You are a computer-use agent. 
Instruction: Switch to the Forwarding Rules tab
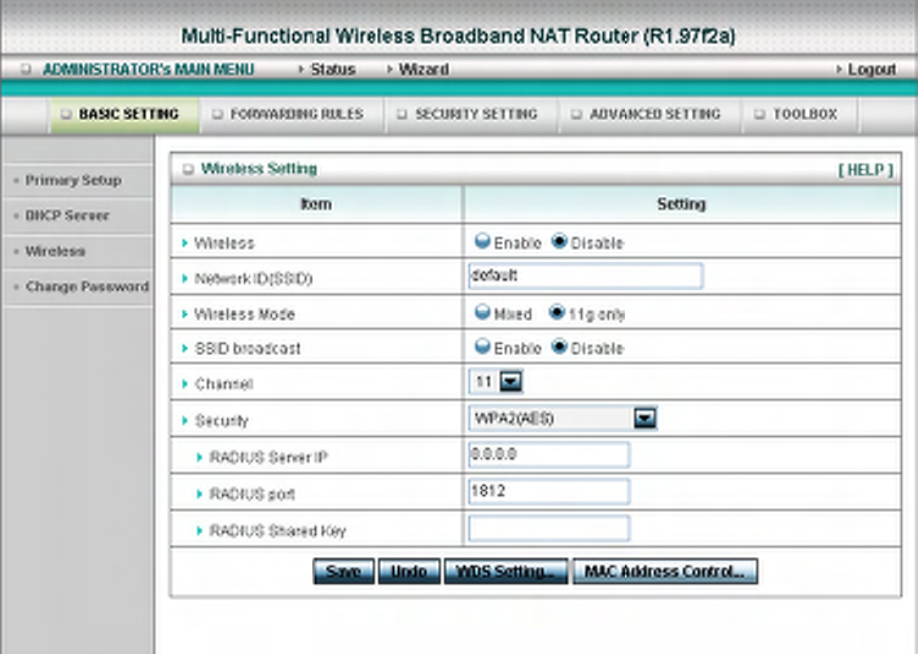pyautogui.click(x=292, y=114)
